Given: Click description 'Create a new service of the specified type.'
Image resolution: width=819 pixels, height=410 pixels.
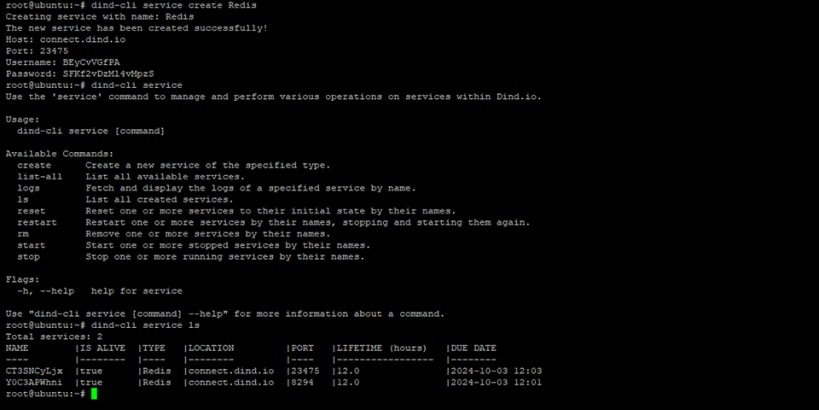Looking at the screenshot, I should coord(208,165).
